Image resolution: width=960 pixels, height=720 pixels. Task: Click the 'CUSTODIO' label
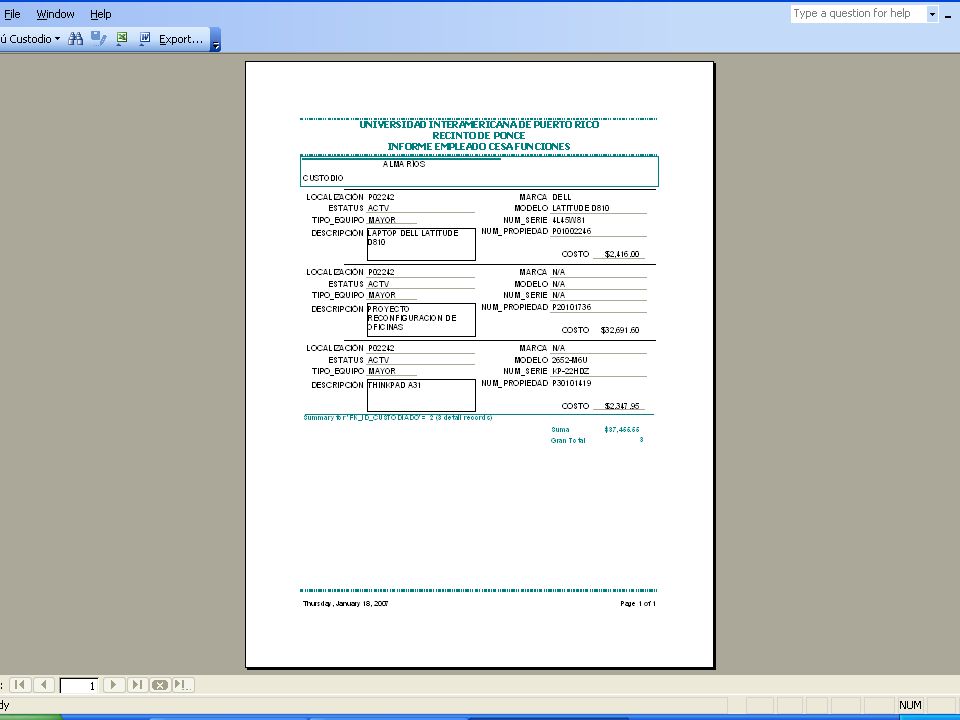pos(323,178)
